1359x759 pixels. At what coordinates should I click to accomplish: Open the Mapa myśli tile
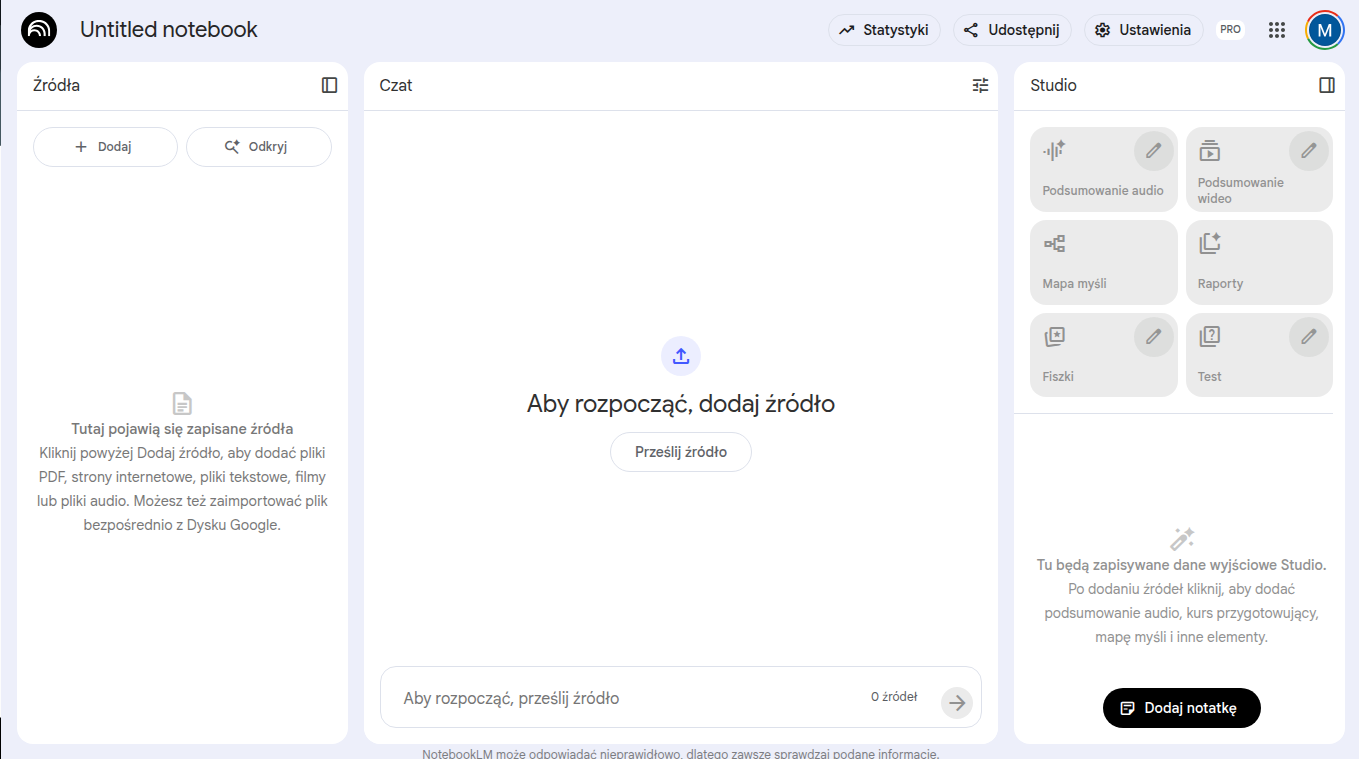tap(1104, 262)
